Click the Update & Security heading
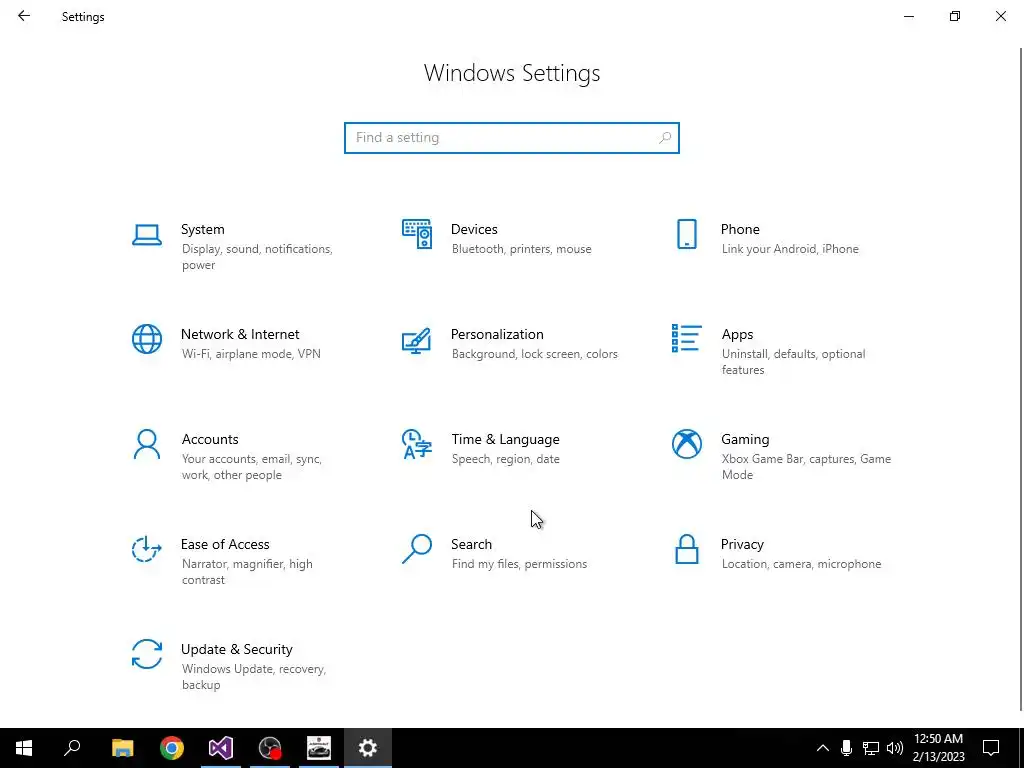This screenshot has width=1024, height=768. coord(236,650)
